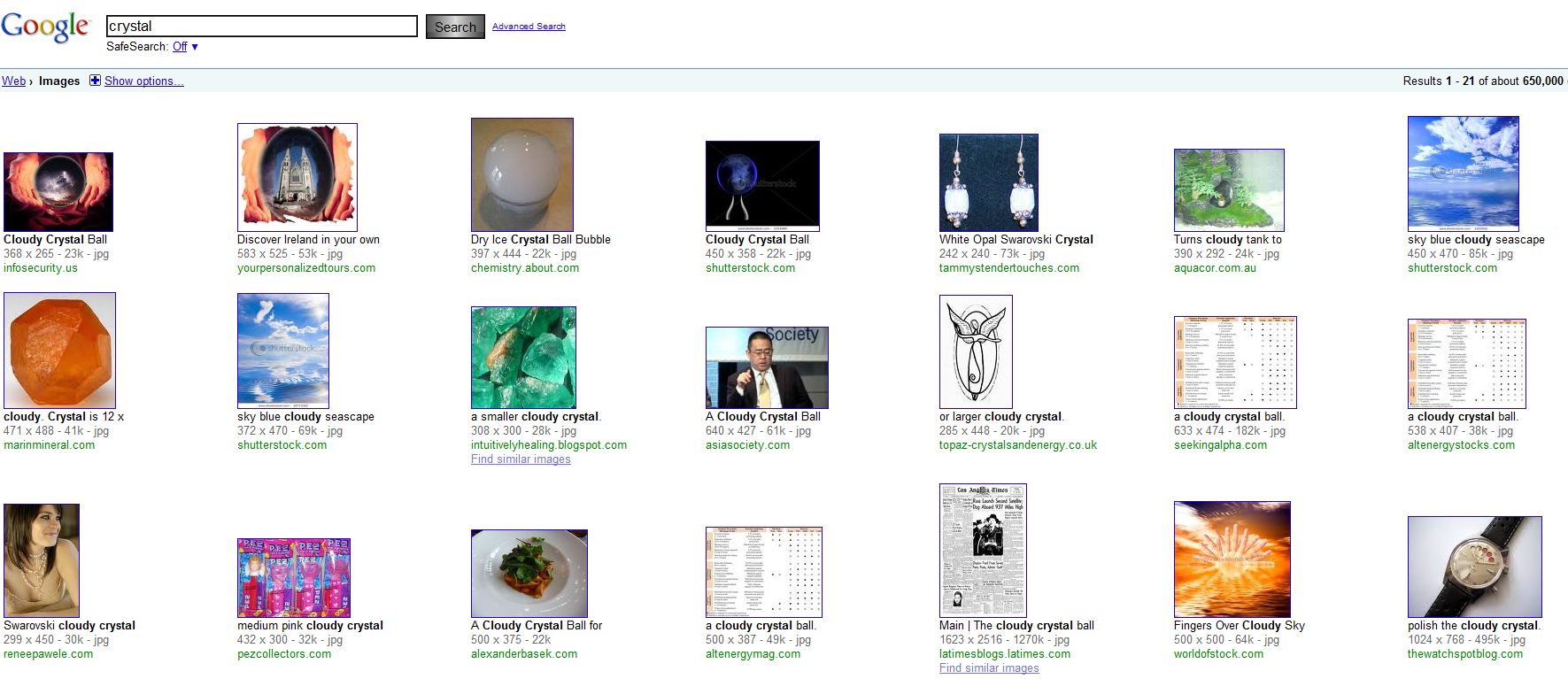Click the Google logo
1568x679 pixels.
pos(45,26)
